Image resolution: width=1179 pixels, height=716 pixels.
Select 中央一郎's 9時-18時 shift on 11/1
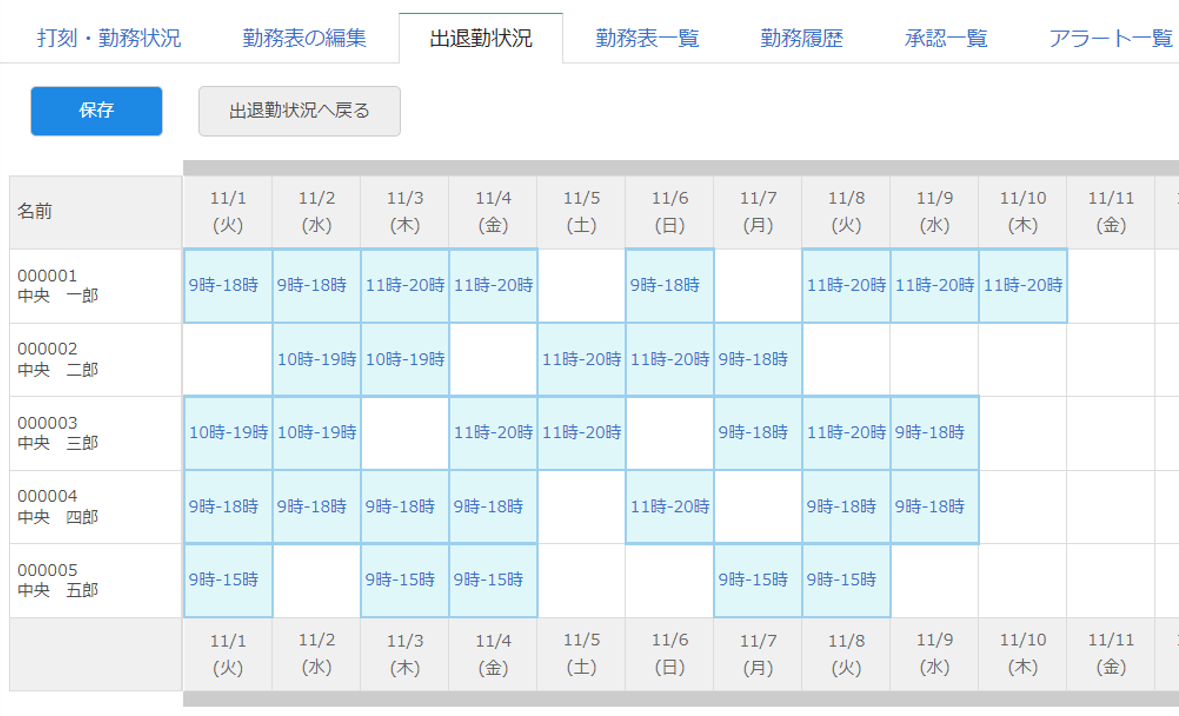coord(227,285)
